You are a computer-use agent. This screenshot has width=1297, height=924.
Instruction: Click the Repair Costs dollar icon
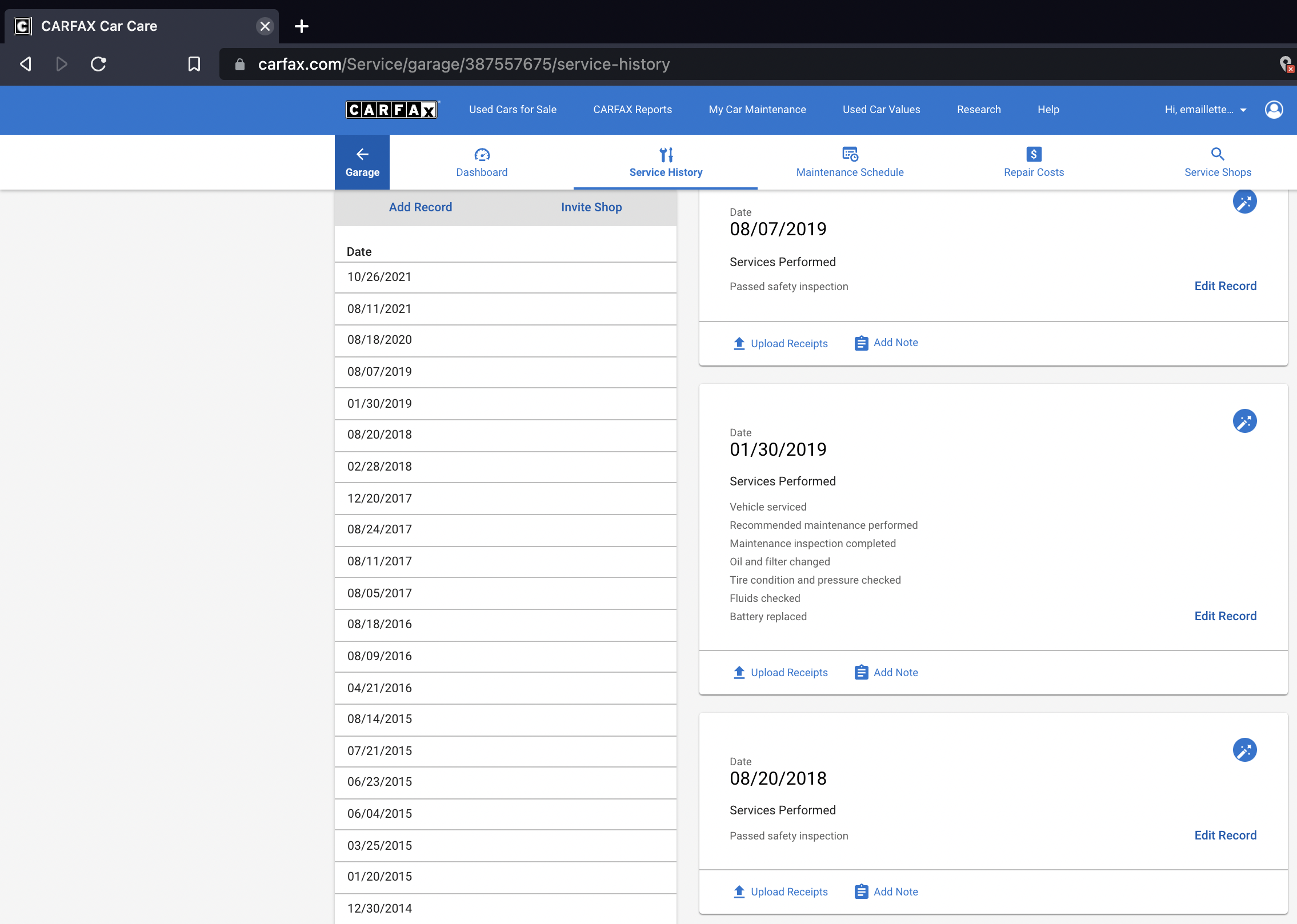tap(1034, 154)
